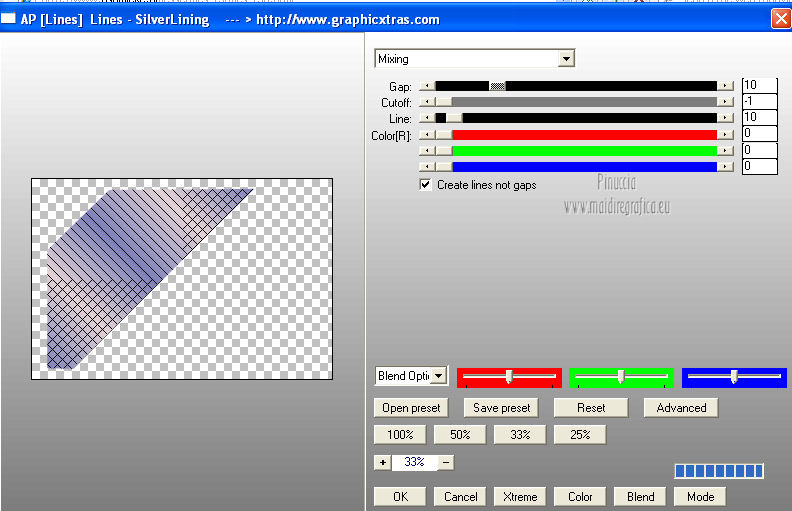Viewport: 792px width, 511px height.
Task: Close the AP Lines SilverLining window
Action: [781, 19]
